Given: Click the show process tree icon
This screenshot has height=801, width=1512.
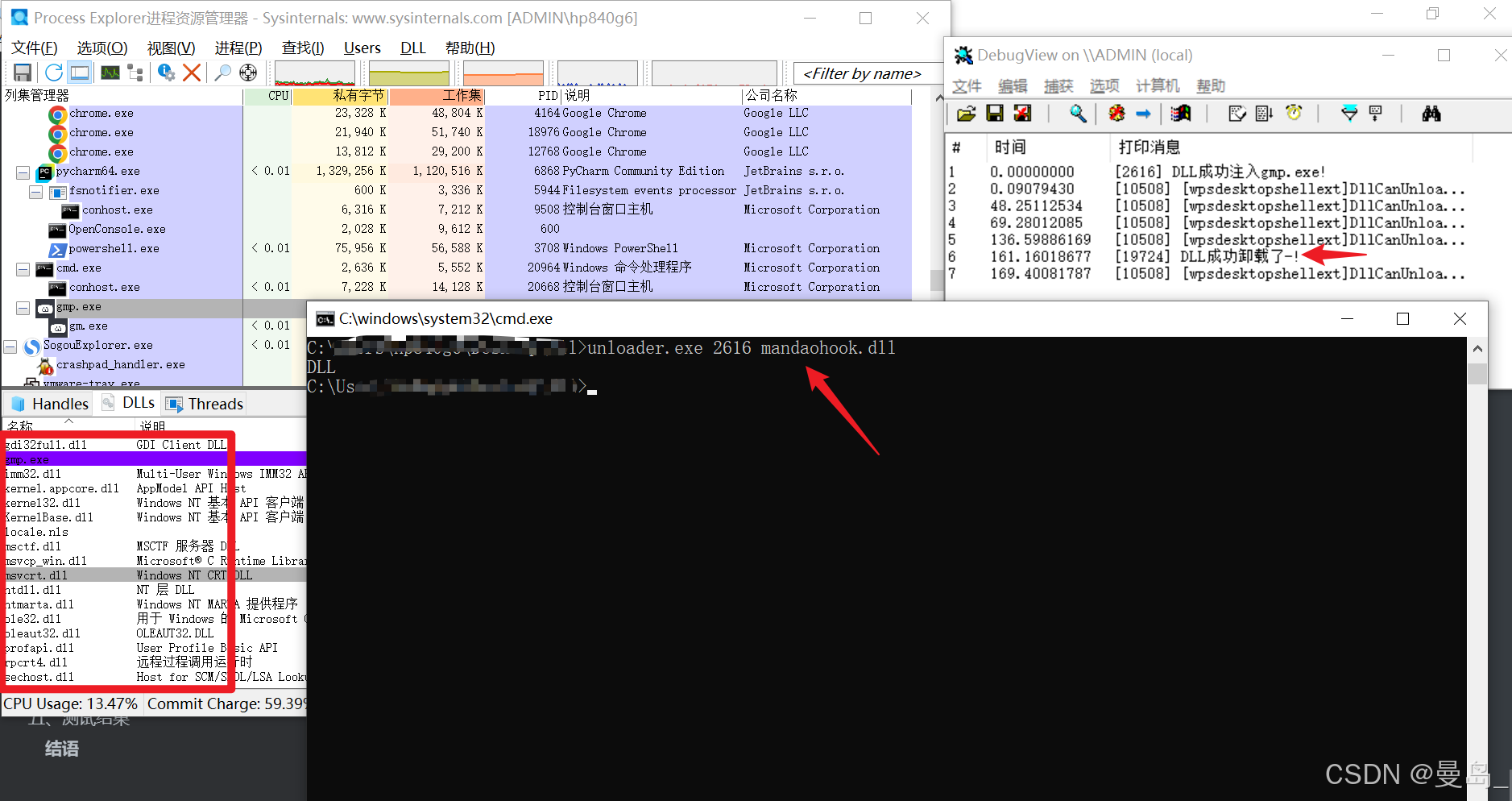Looking at the screenshot, I should tap(135, 73).
